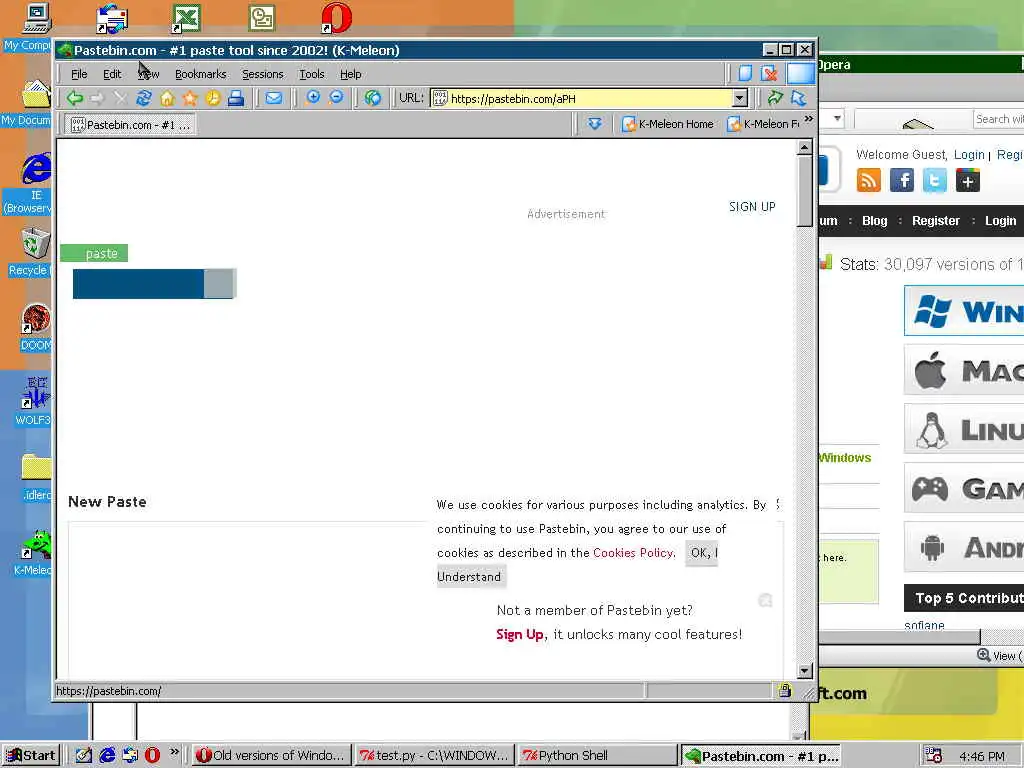Open mail with the envelope icon

click(x=274, y=99)
